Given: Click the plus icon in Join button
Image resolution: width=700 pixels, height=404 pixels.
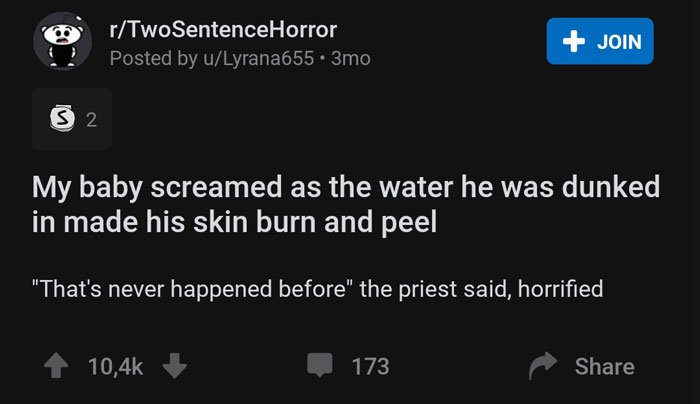Looking at the screenshot, I should pos(574,42).
